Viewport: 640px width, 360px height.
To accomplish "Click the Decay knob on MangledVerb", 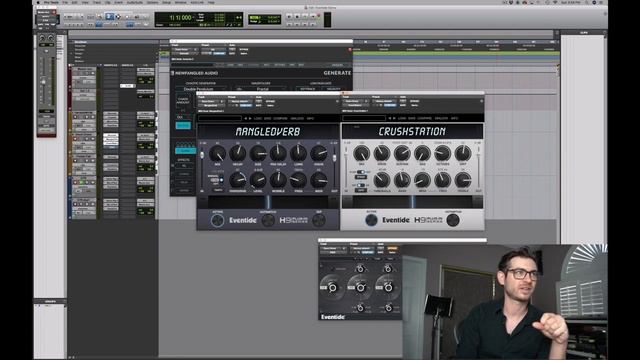I will click(x=238, y=153).
